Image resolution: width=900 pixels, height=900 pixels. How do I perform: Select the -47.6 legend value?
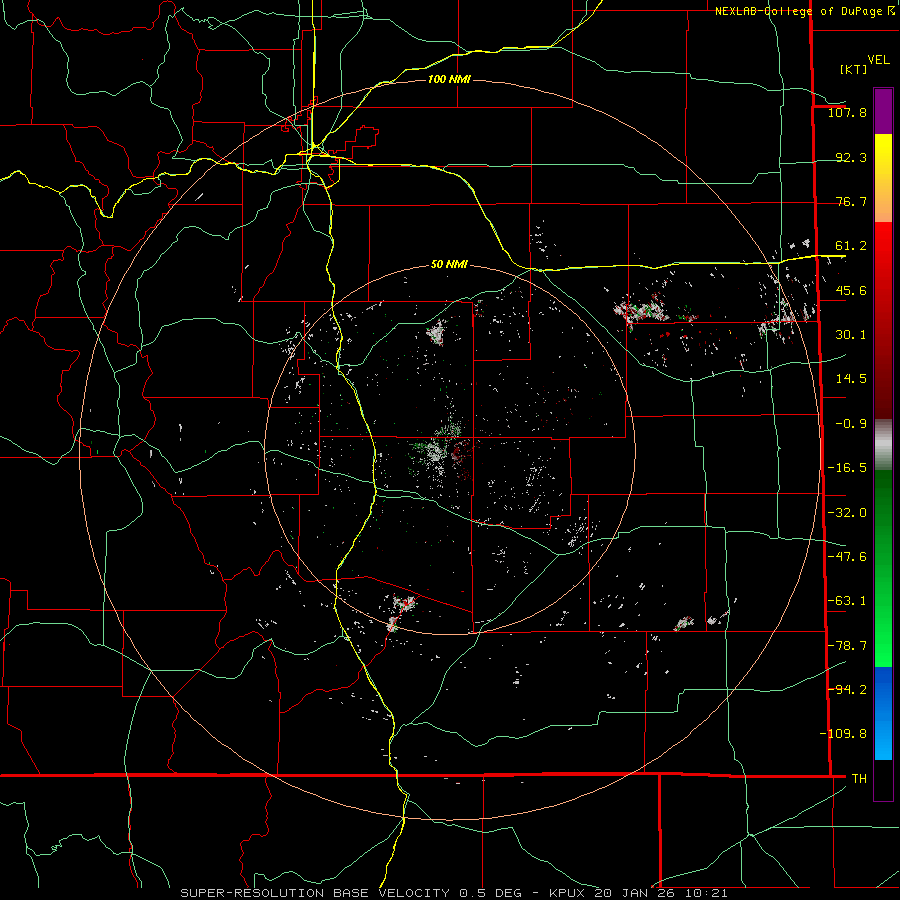(x=847, y=557)
